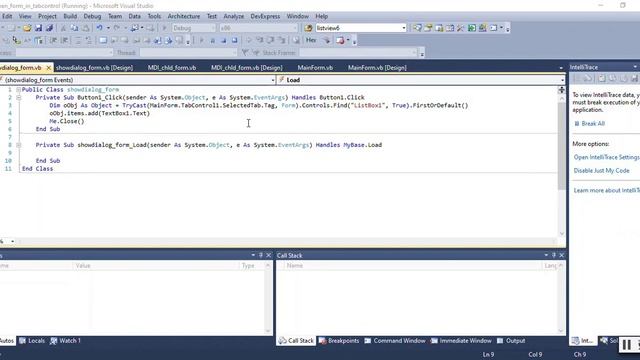Open the DevExpress menu
This screenshot has height=360, width=640.
tap(265, 16)
